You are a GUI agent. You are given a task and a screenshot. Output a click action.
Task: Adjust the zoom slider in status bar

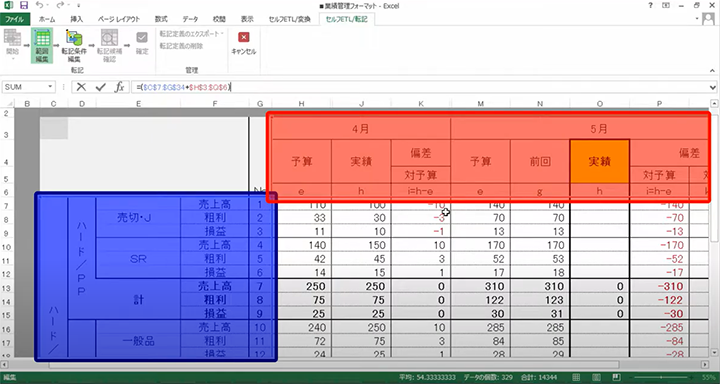(661, 377)
